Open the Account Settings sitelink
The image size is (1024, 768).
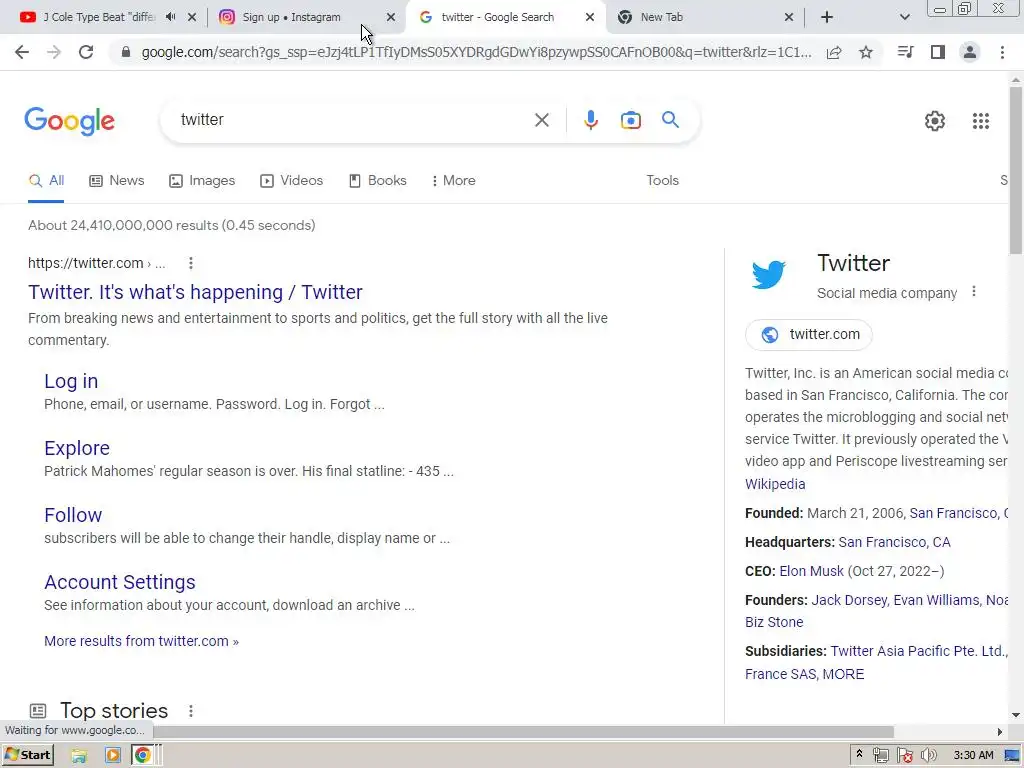120,582
